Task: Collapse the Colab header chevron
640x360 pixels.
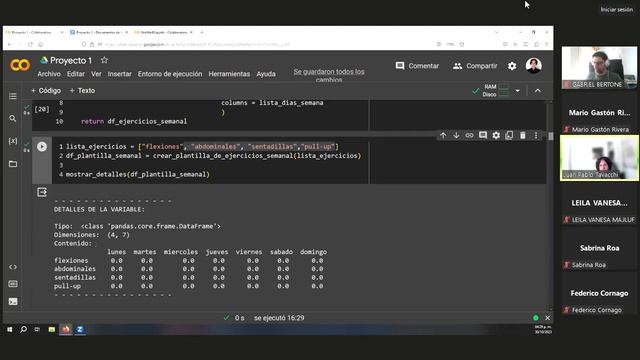Action: [538, 91]
